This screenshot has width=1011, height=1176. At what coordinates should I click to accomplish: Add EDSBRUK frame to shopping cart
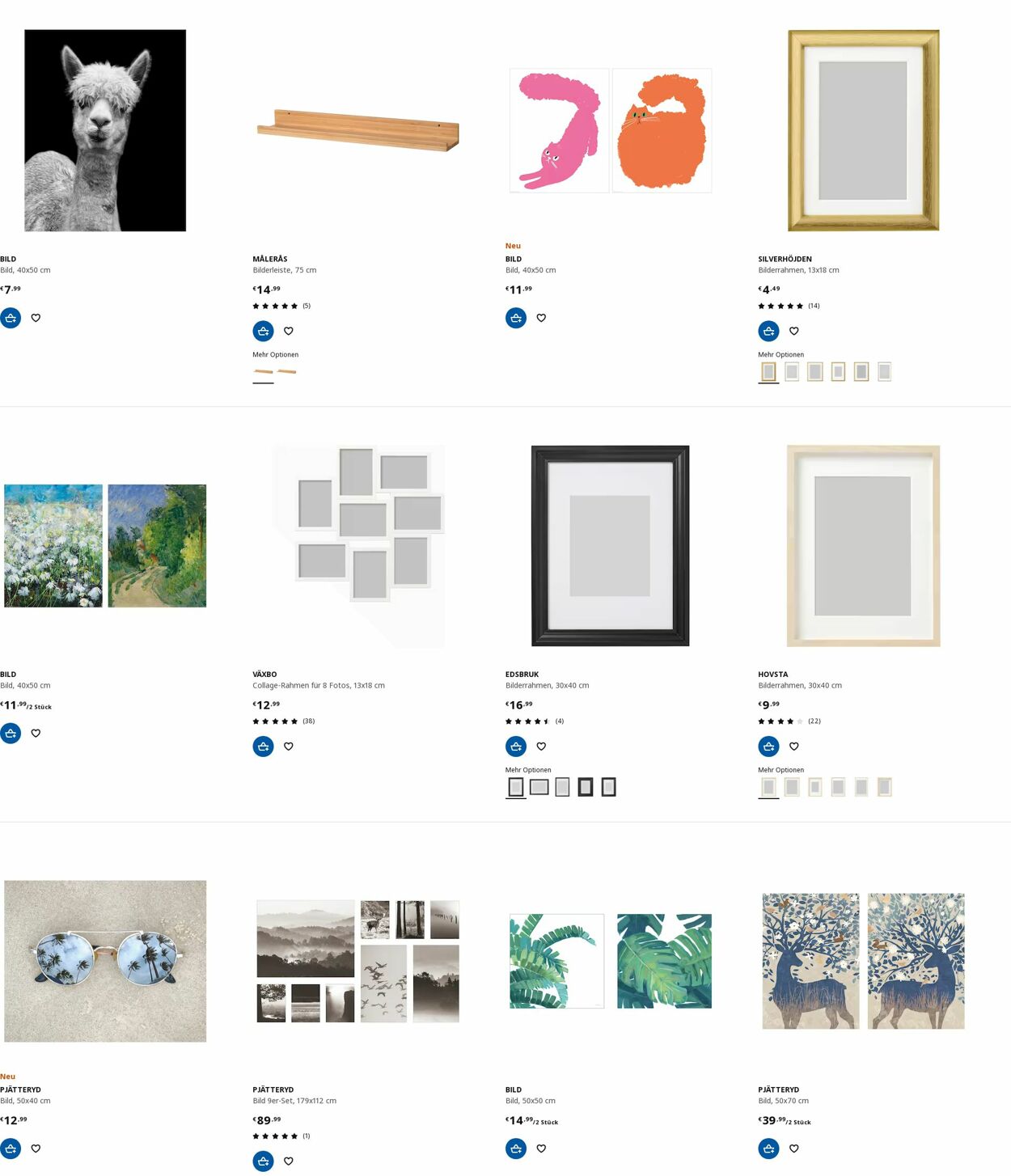[516, 747]
